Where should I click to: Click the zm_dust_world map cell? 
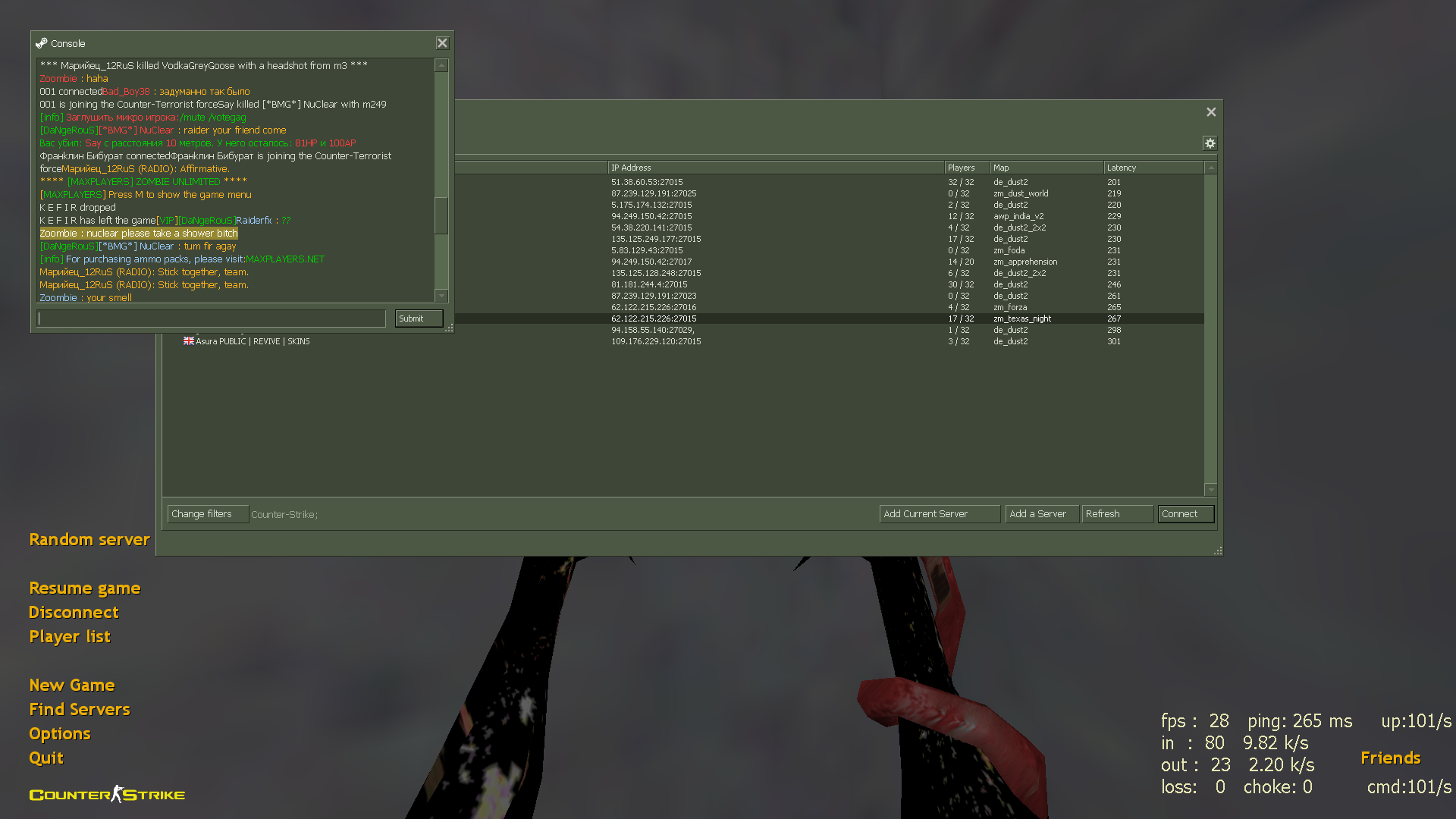pyautogui.click(x=1021, y=193)
